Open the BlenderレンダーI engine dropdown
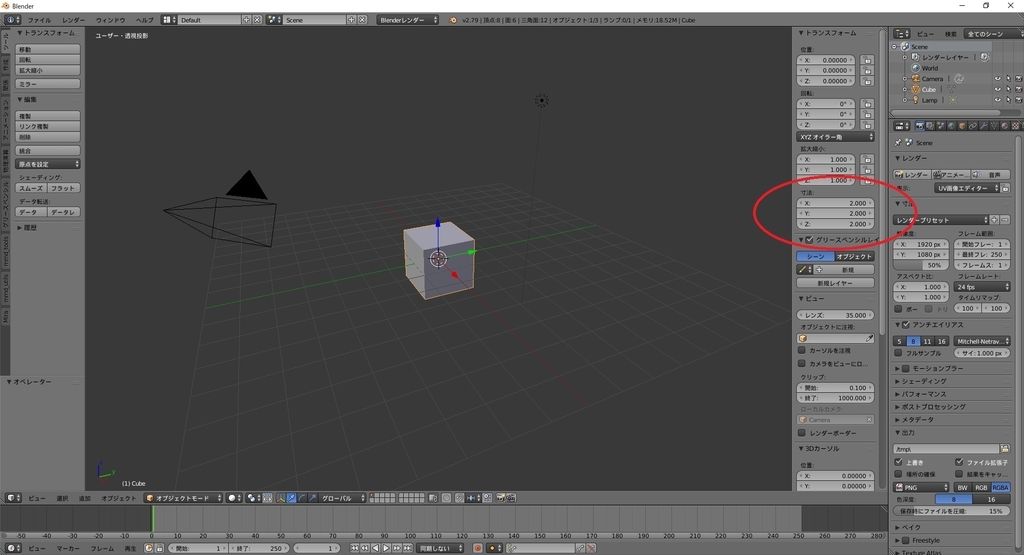1024x555 pixels. [408, 20]
